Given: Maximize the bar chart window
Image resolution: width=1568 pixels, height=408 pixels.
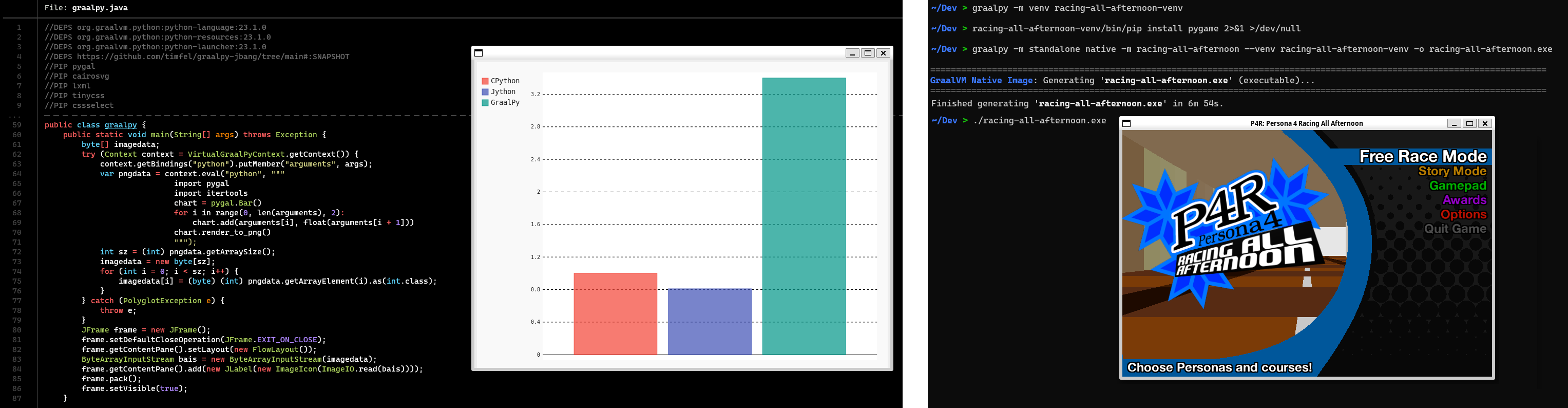Looking at the screenshot, I should click(x=868, y=53).
